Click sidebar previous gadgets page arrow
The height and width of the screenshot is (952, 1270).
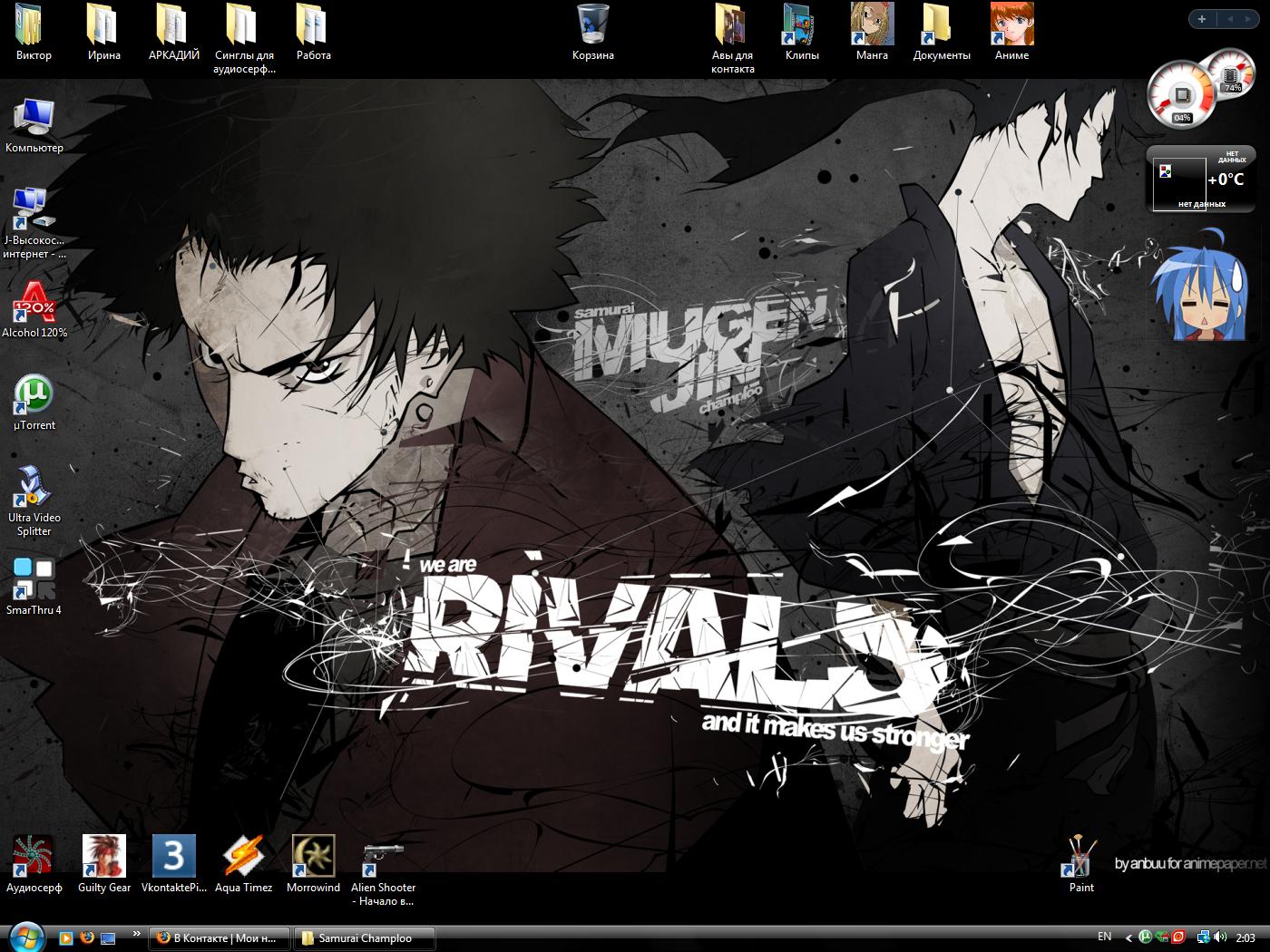pyautogui.click(x=1231, y=18)
